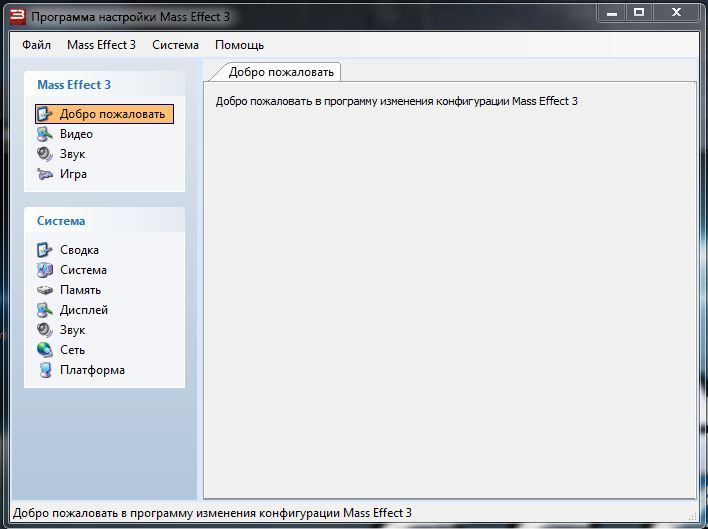Open Звук info under Система group

(x=72, y=330)
